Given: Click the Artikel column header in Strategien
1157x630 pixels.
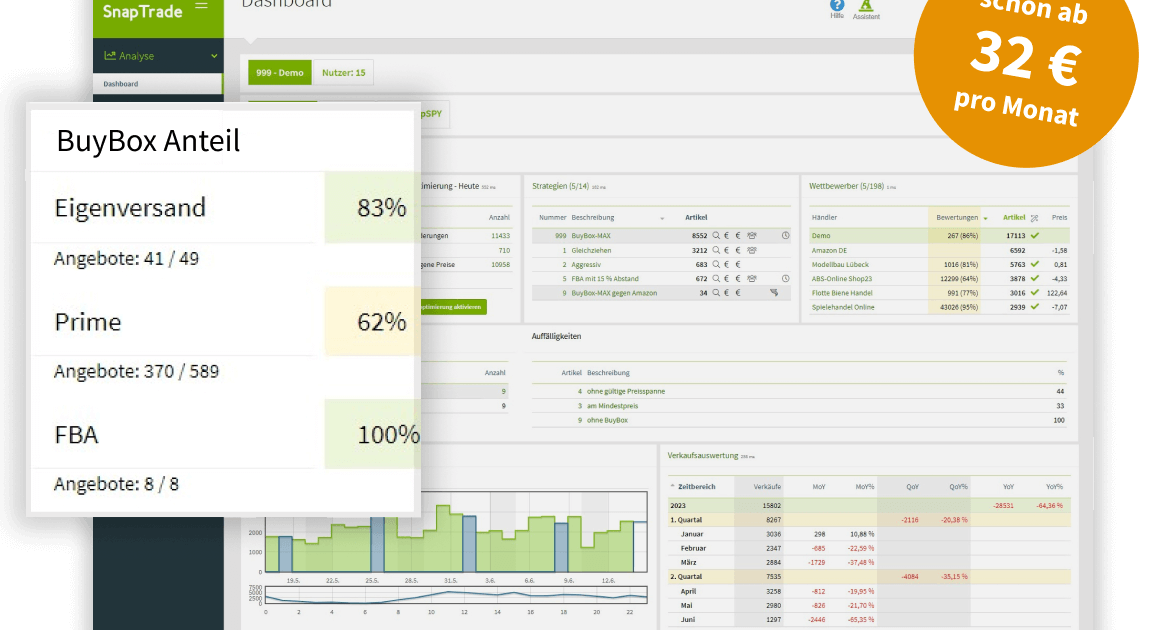Looking at the screenshot, I should [696, 218].
